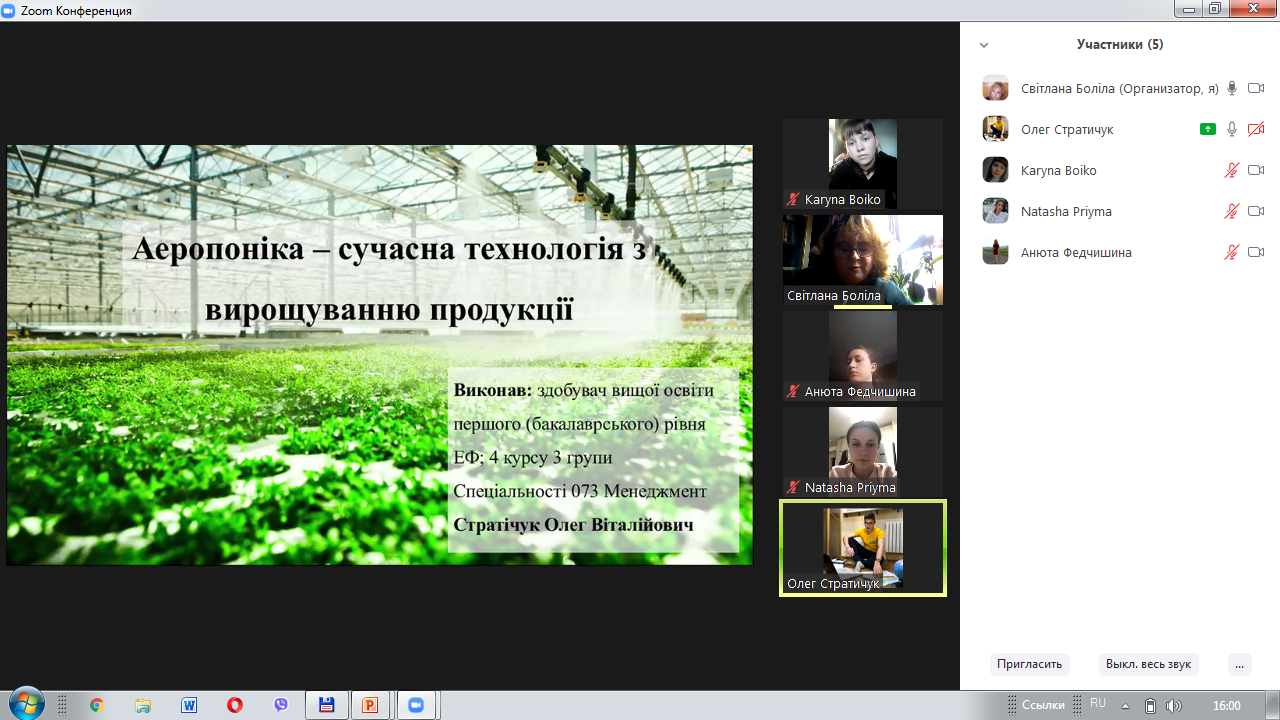Select Karyna Boiko video thumbnail
This screenshot has width=1280, height=720.
(863, 164)
